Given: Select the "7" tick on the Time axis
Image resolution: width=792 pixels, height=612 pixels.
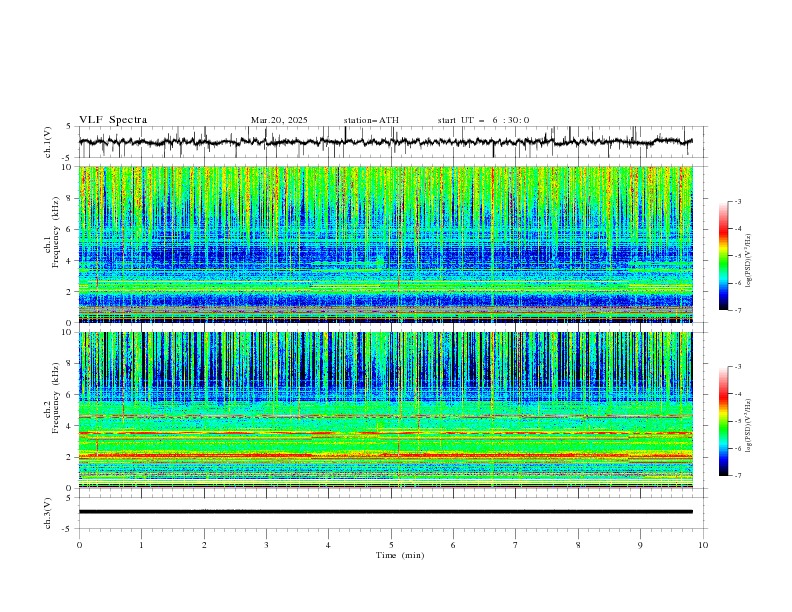Looking at the screenshot, I should [x=516, y=545].
